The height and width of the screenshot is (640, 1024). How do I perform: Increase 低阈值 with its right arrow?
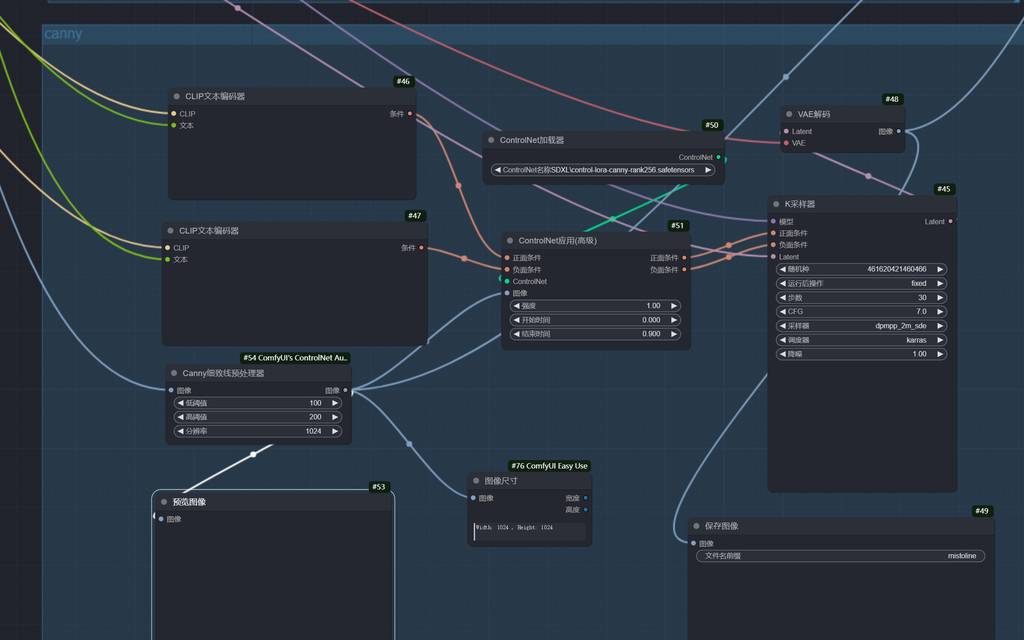click(x=335, y=404)
